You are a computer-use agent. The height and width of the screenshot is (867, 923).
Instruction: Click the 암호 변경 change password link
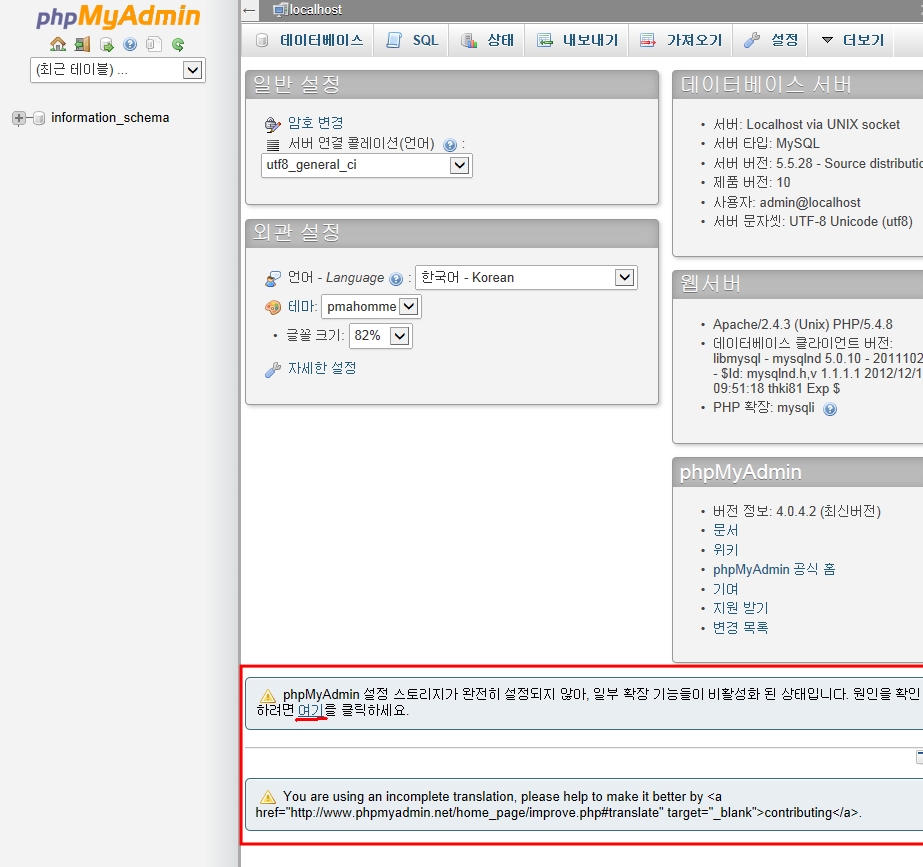pos(316,122)
